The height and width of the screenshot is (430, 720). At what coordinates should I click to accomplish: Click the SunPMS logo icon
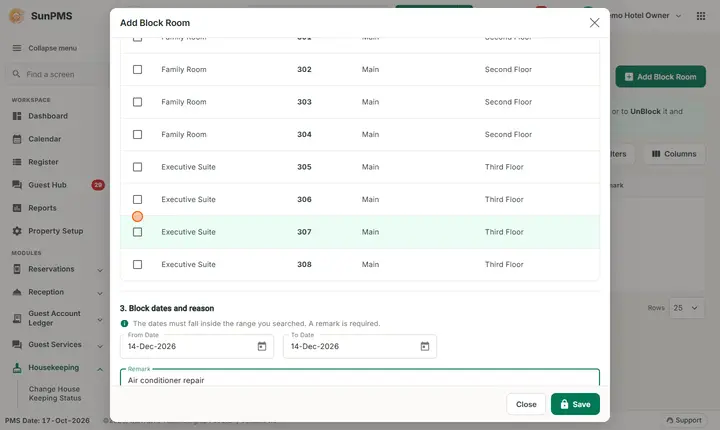17,16
